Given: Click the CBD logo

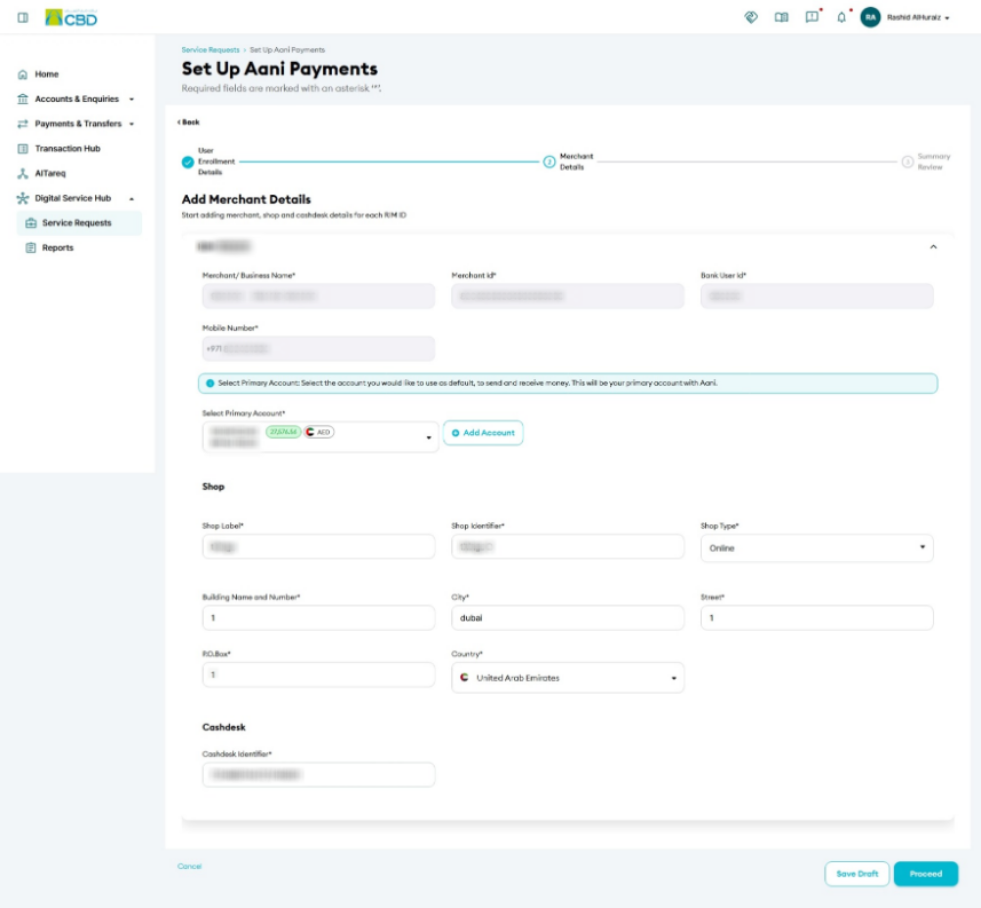Looking at the screenshot, I should pyautogui.click(x=71, y=18).
